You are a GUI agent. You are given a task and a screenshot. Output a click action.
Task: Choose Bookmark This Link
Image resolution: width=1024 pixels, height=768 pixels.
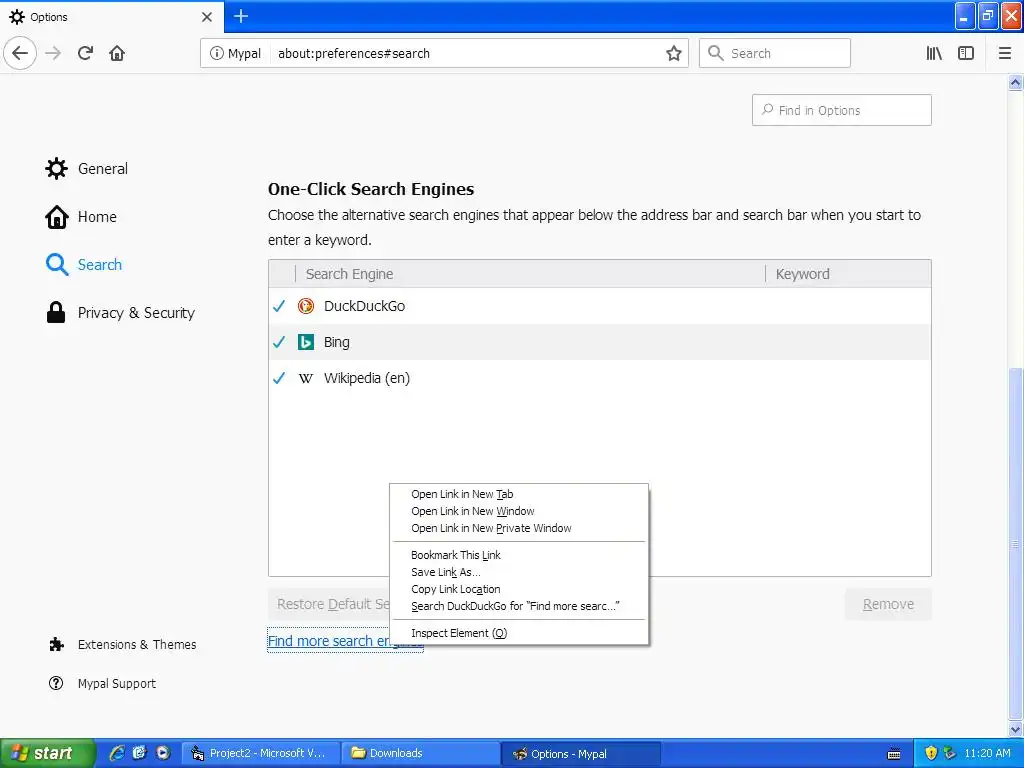click(519, 555)
